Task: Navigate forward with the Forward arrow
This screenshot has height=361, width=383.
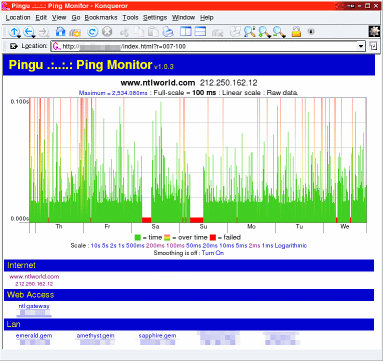Action: point(43,32)
